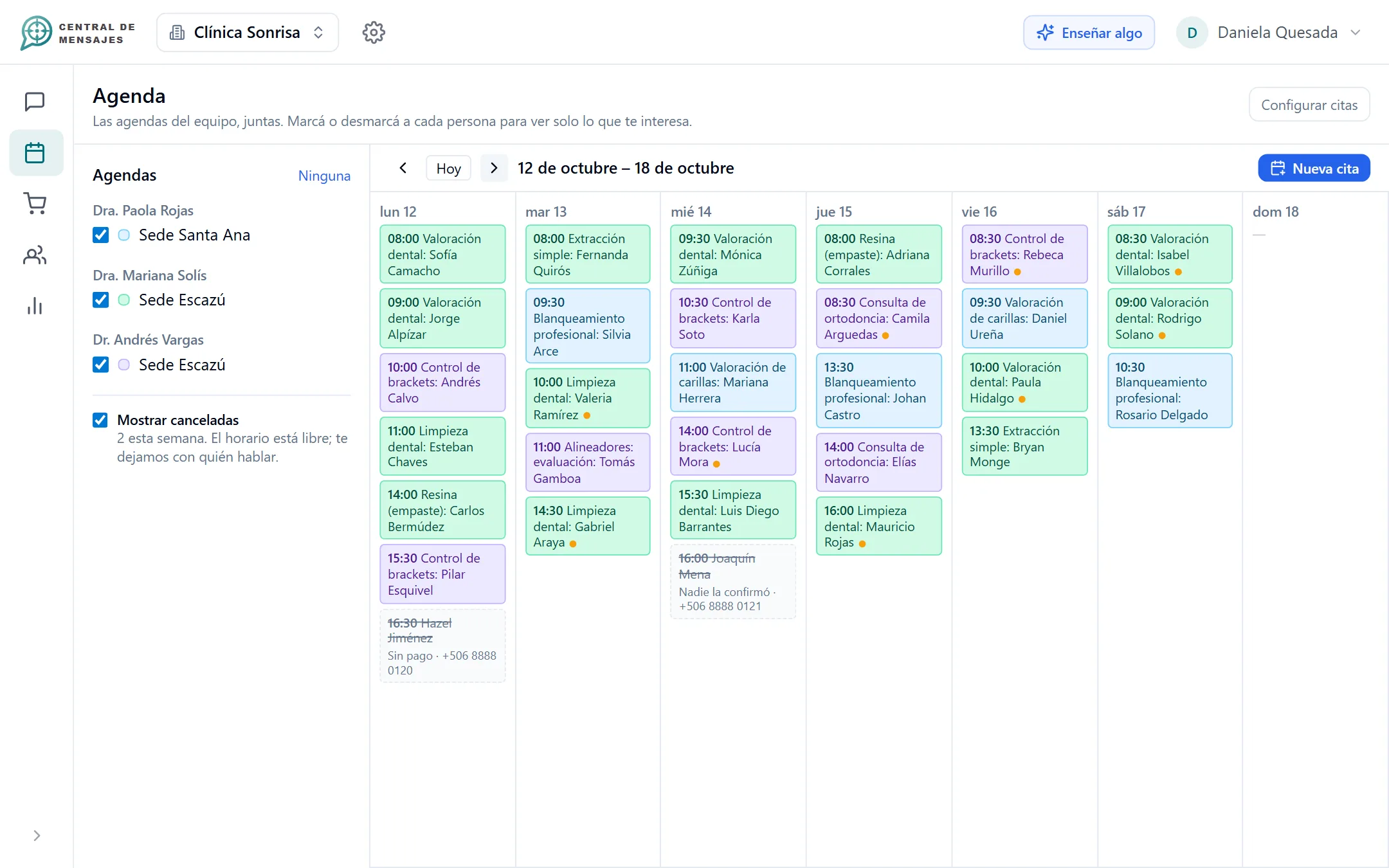This screenshot has width=1389, height=868.
Task: Open 09:30 Blanqueamiento profesional Silvia Arce
Action: [588, 326]
